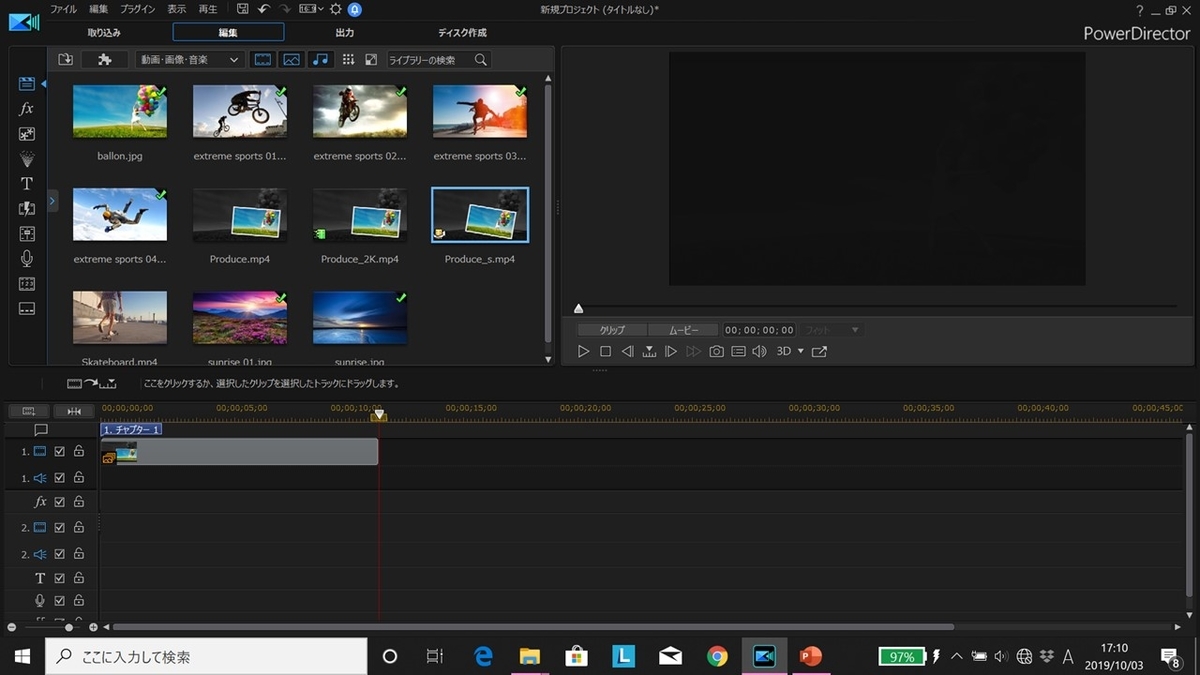Show image files filter in library
The image size is (1200, 675).
coord(291,60)
